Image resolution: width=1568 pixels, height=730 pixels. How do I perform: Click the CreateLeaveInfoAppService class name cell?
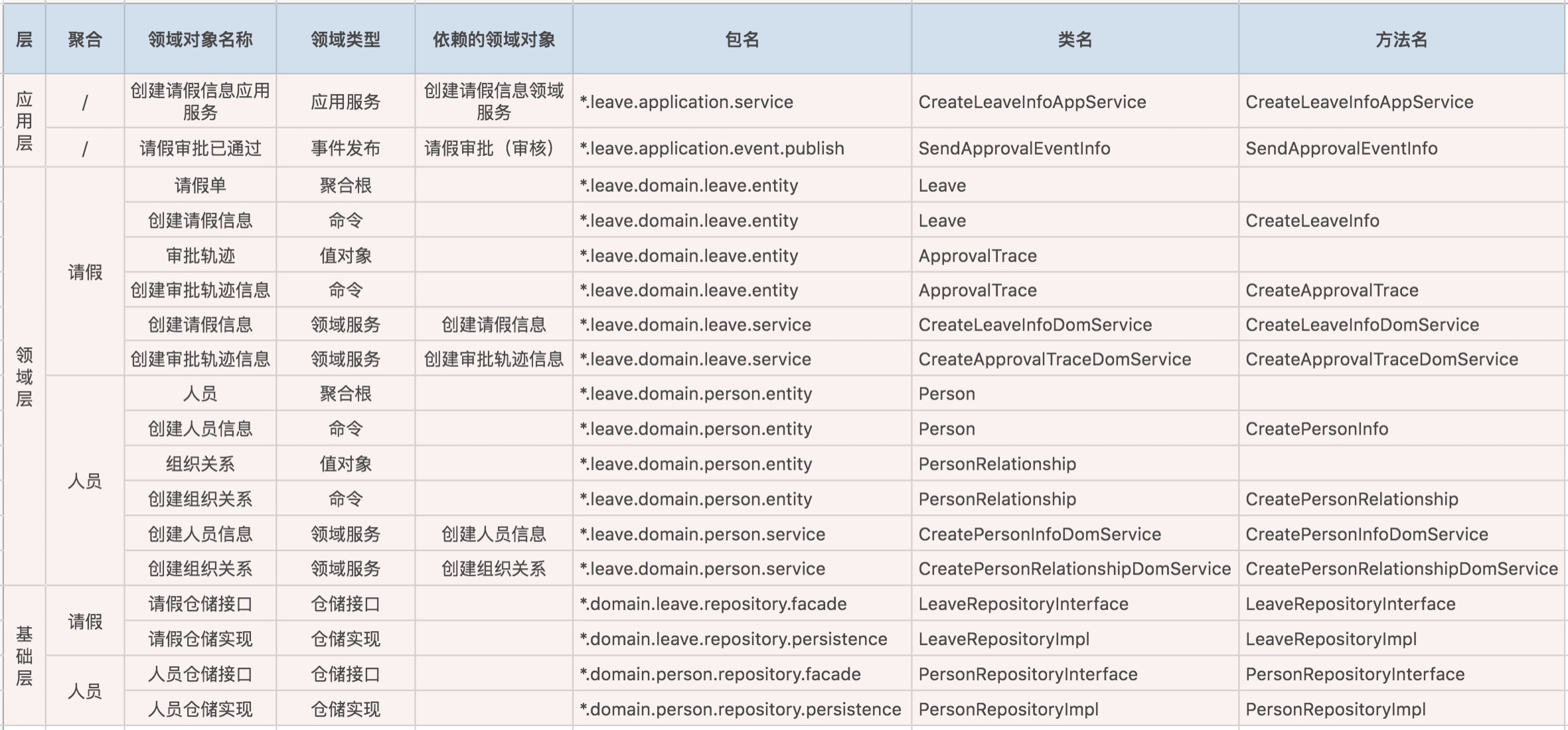coord(1032,102)
